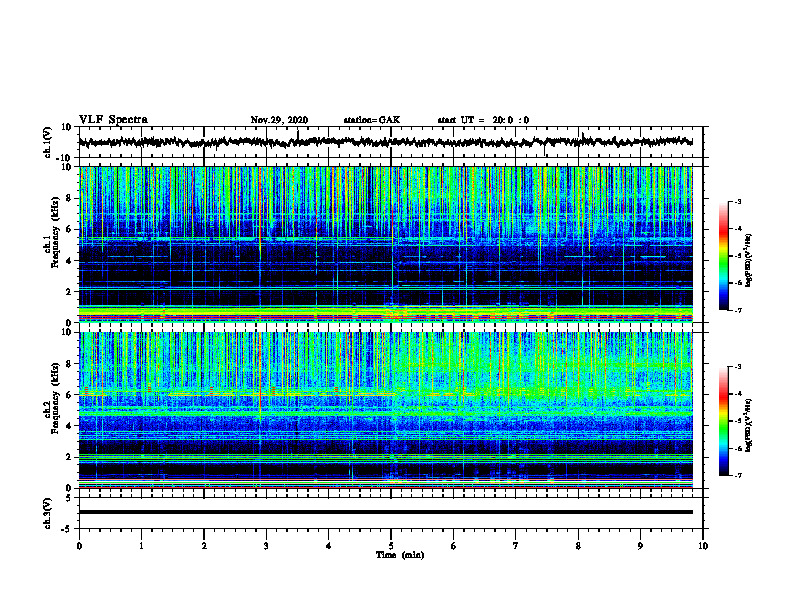Click the "-3" tick on lower colorbar
Image resolution: width=792 pixels, height=612 pixels.
738,367
